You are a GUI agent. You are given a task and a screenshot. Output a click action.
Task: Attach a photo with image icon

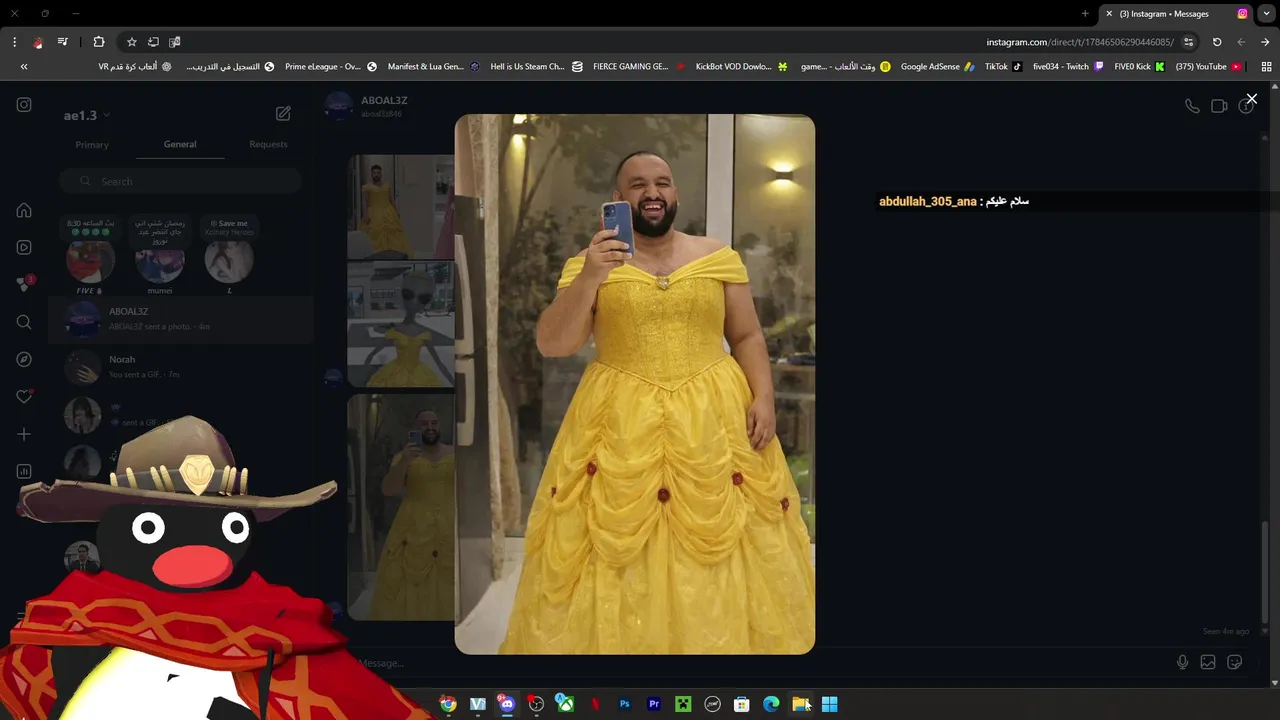pos(1208,662)
